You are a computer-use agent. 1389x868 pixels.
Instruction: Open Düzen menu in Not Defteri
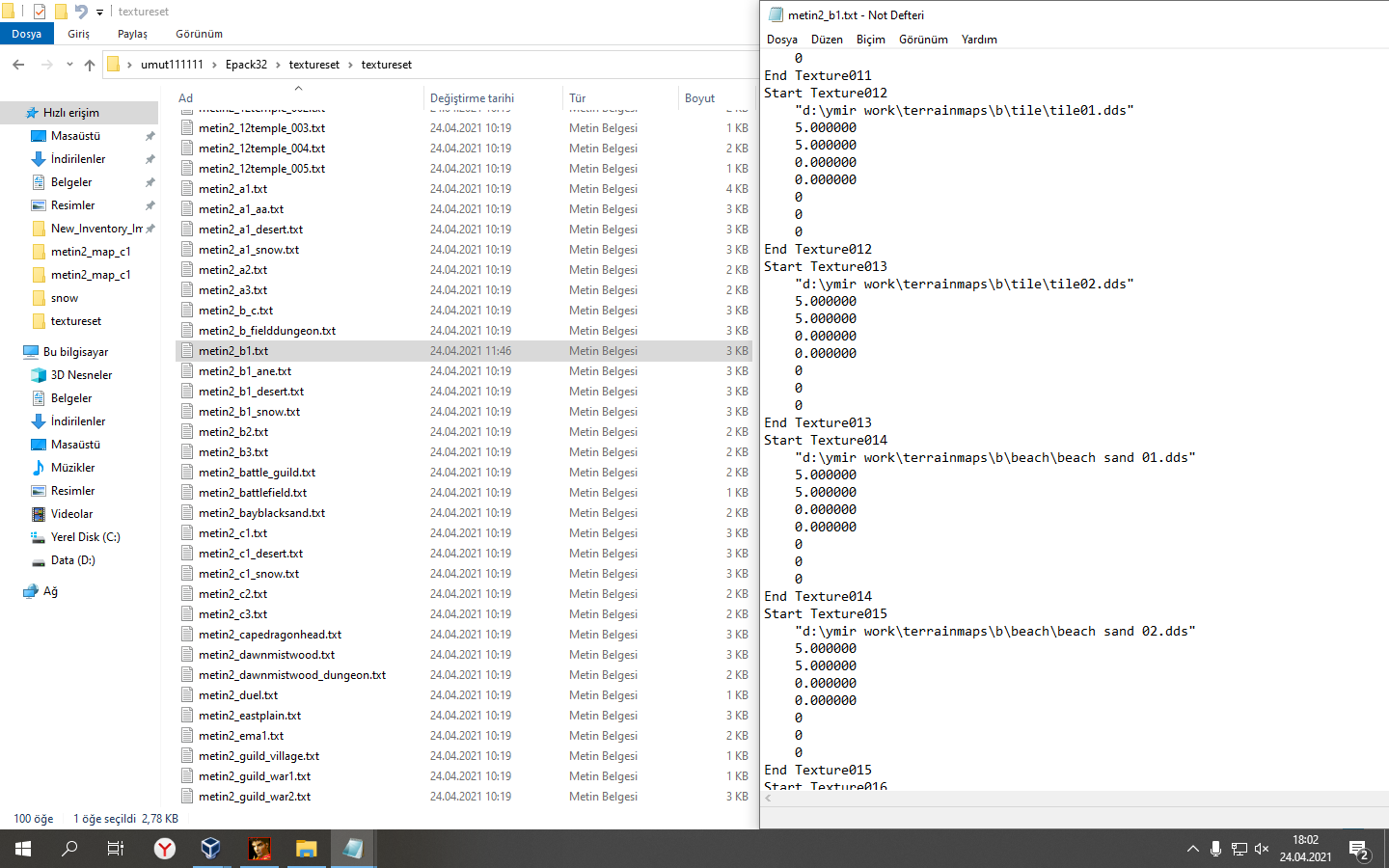pos(827,40)
